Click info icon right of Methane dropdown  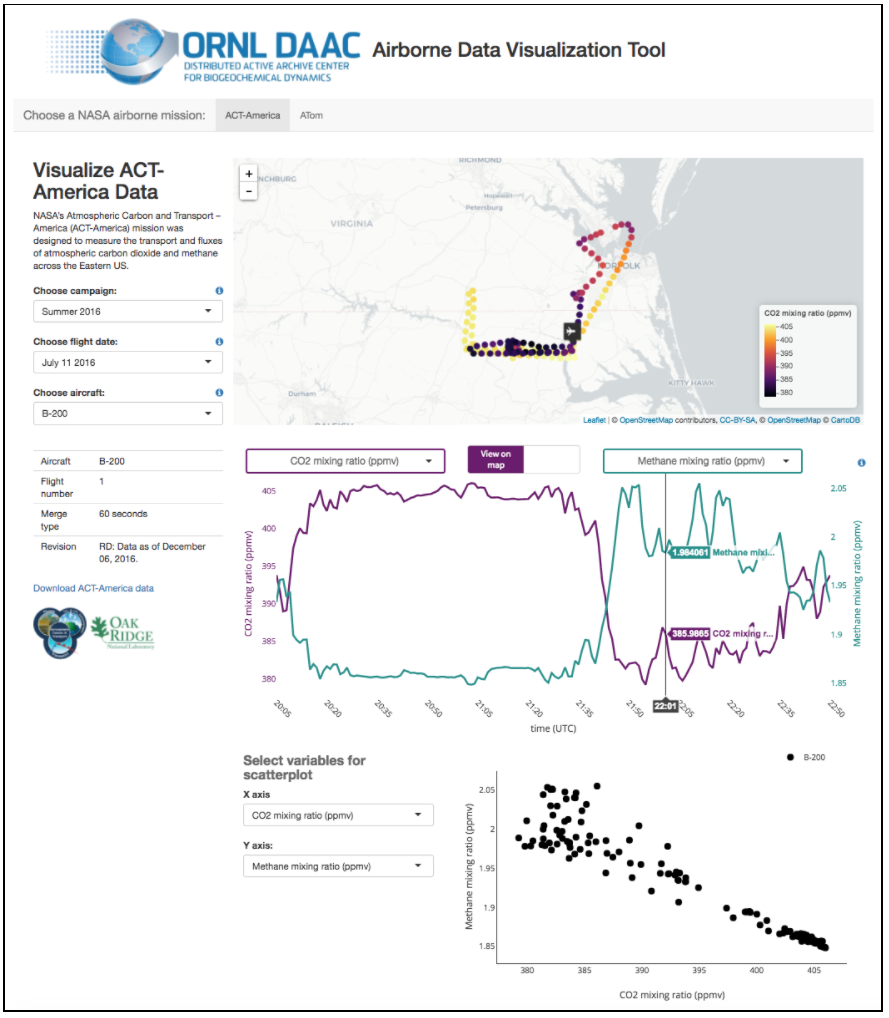click(862, 463)
